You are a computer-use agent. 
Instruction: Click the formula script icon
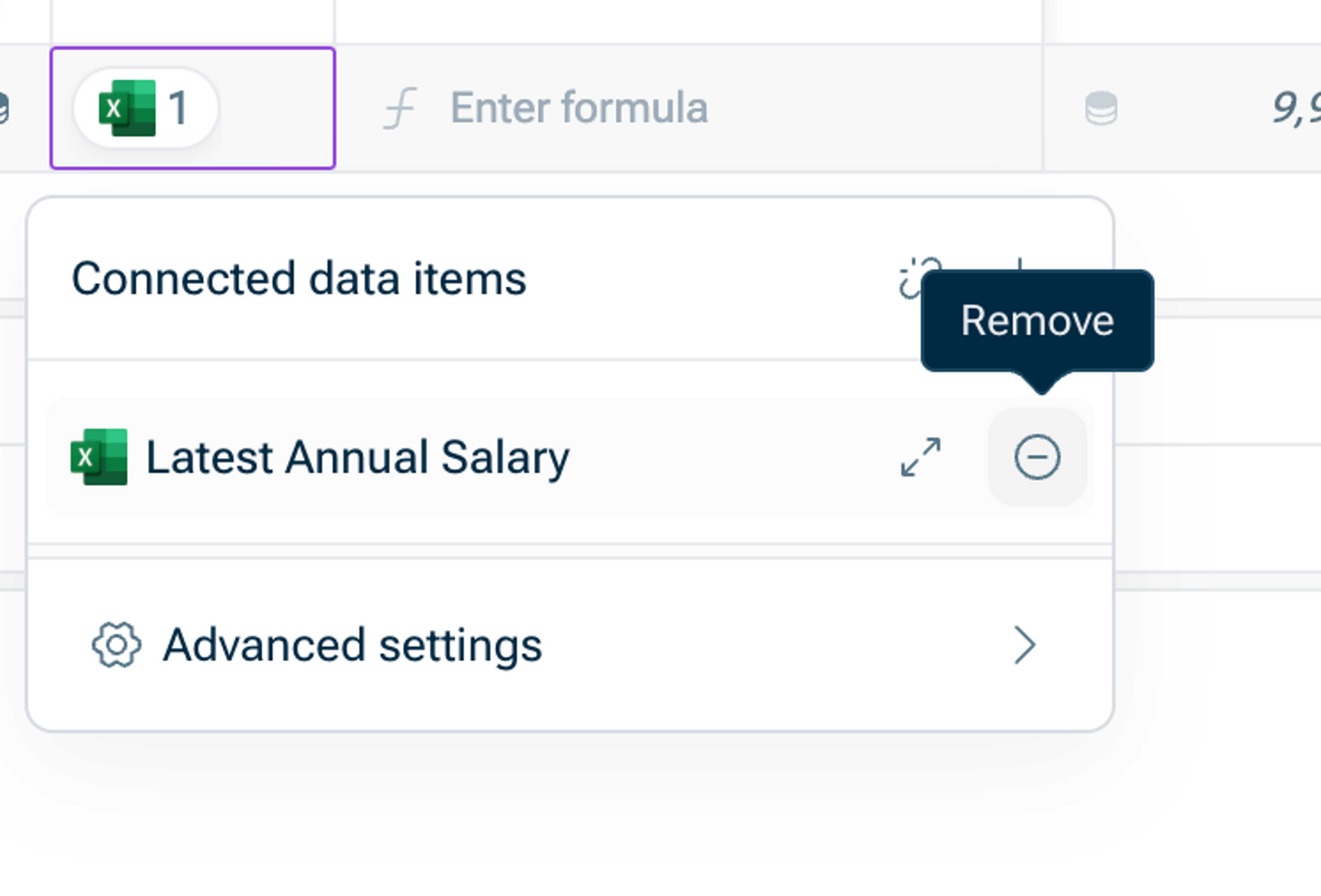(x=400, y=108)
